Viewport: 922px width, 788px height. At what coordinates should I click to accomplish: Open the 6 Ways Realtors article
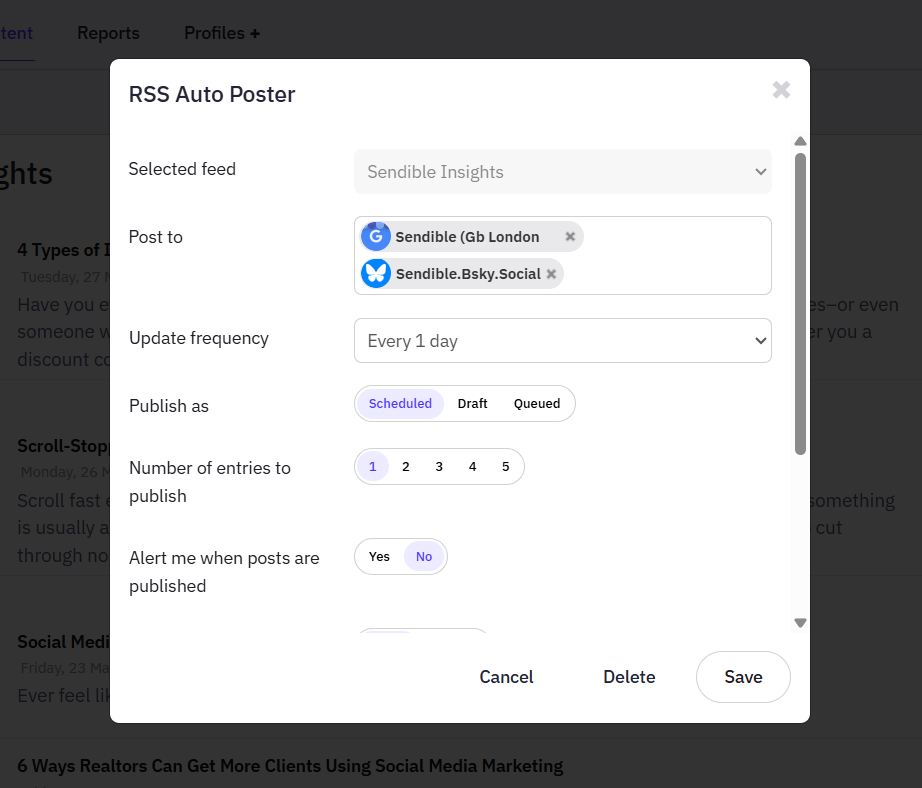tap(290, 766)
